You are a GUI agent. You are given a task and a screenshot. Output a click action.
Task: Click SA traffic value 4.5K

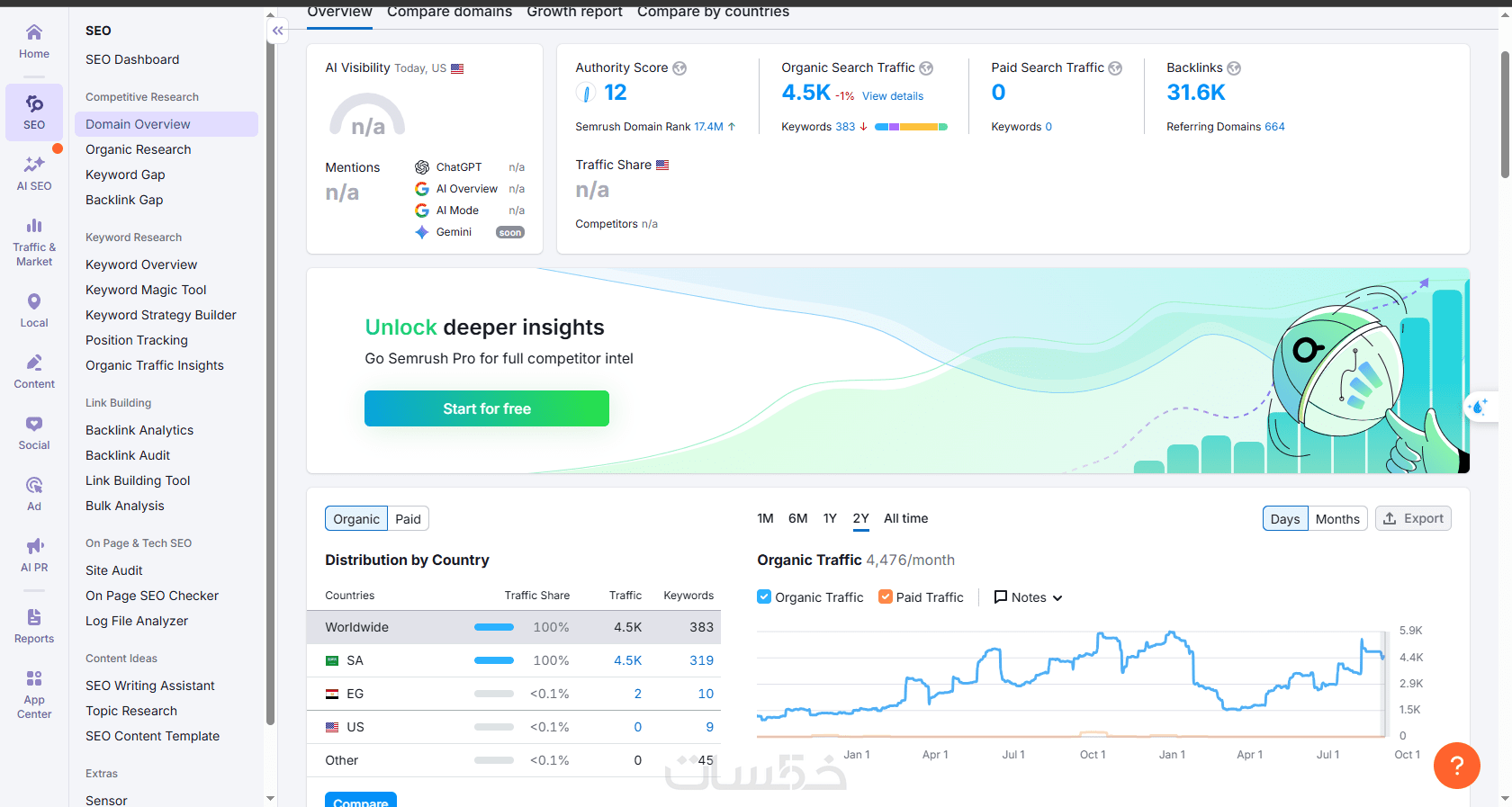[x=627, y=660]
